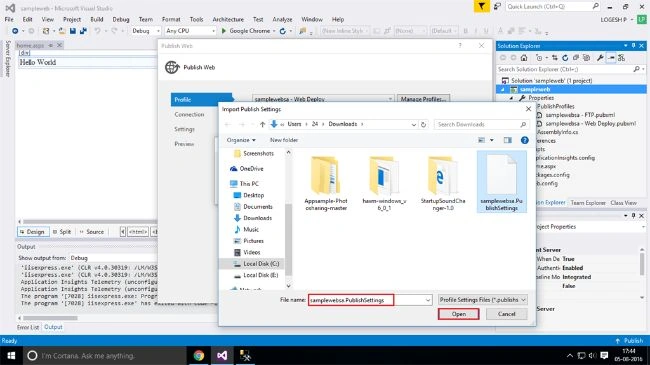Select Pictures in navigation pane
The height and width of the screenshot is (365, 650).
[249, 241]
